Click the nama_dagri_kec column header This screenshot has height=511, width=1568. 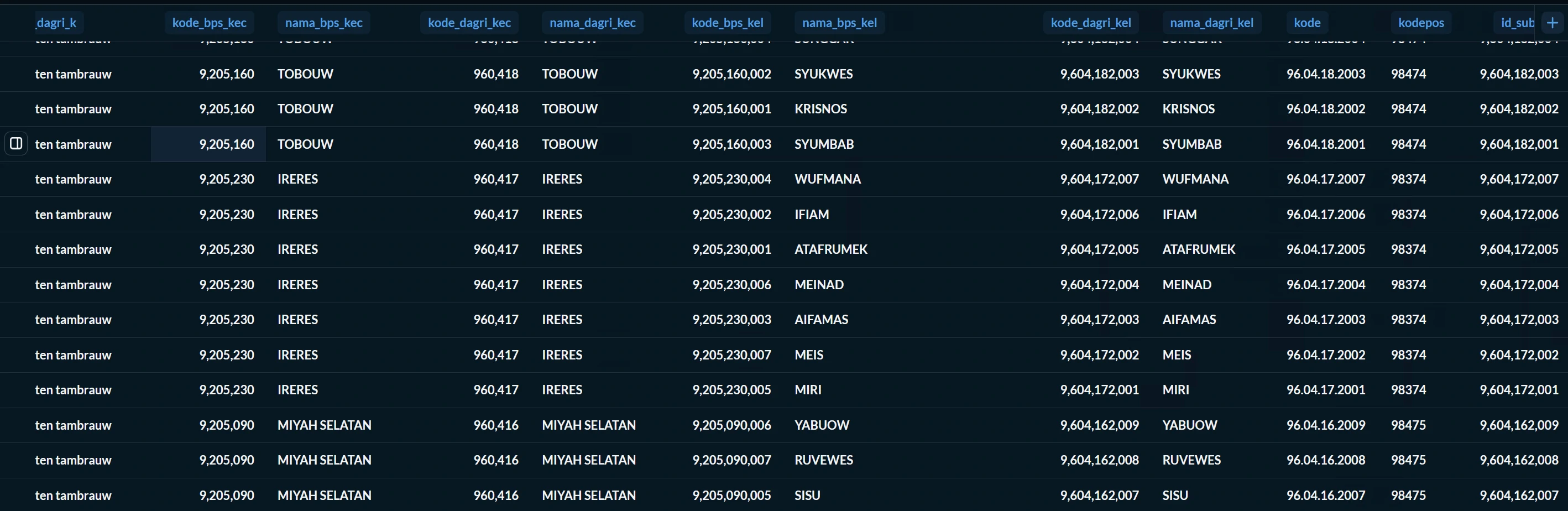click(592, 23)
